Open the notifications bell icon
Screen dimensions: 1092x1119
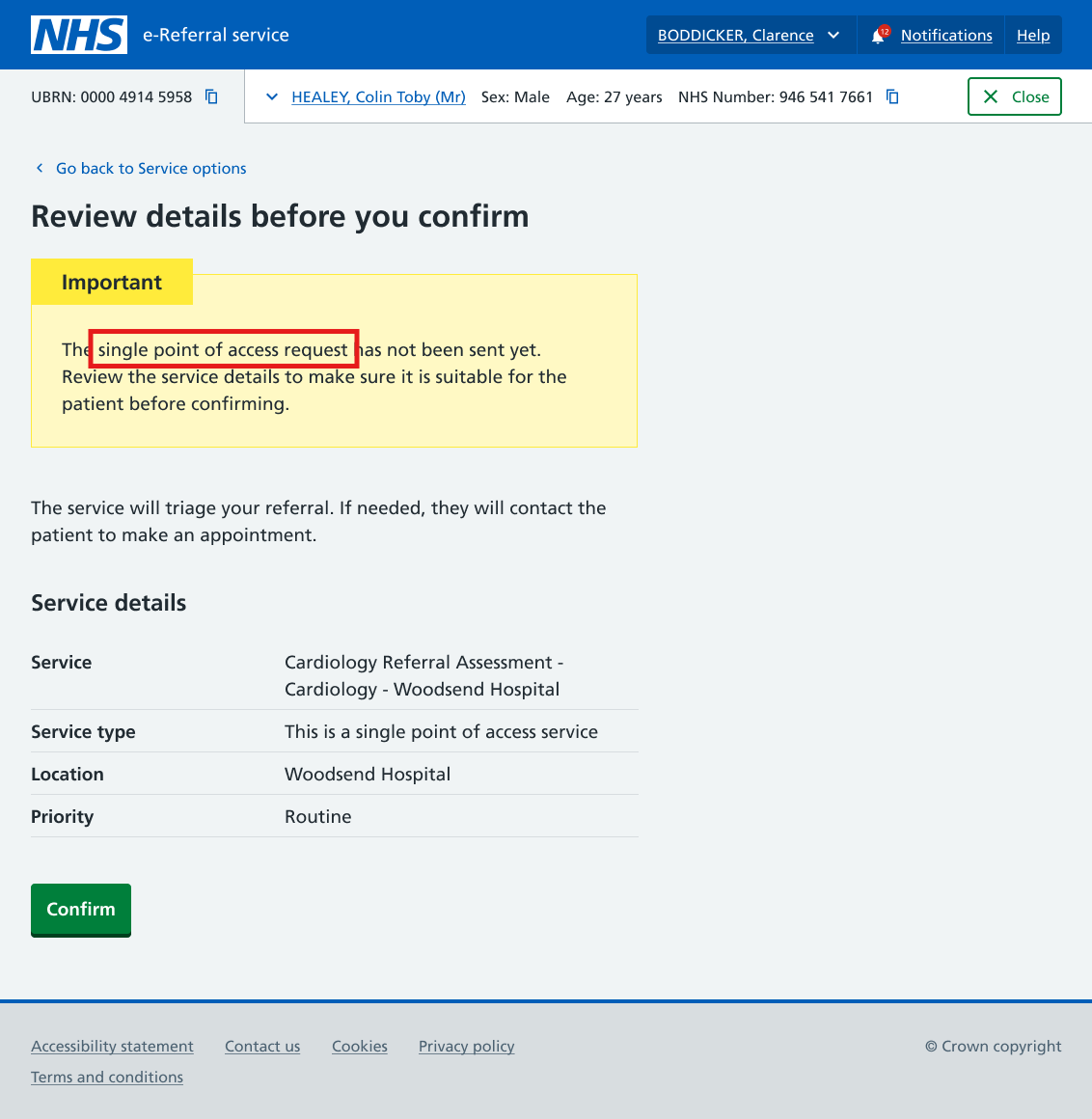pos(879,35)
